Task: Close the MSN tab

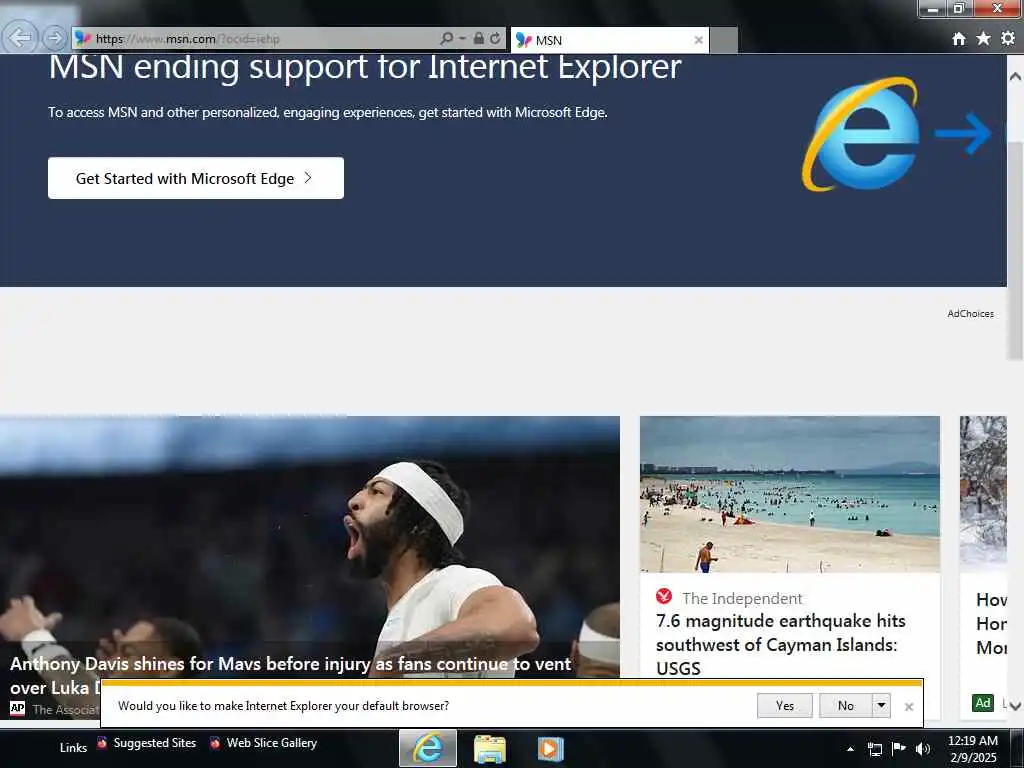Action: coord(698,40)
